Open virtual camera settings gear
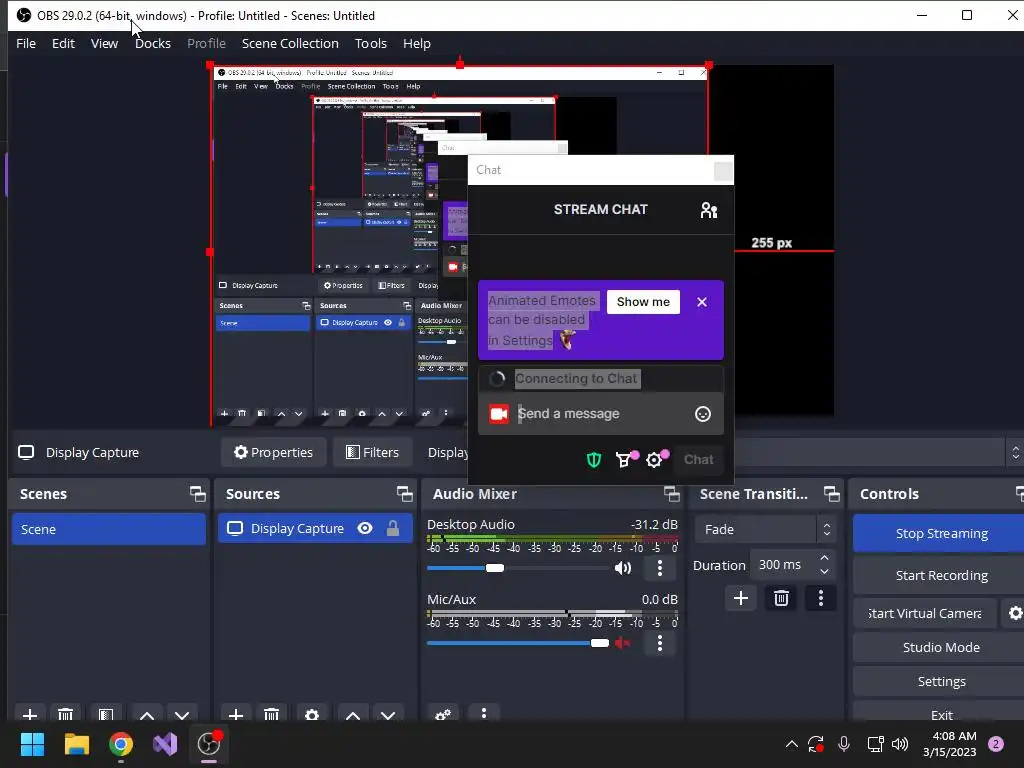This screenshot has height=768, width=1024. tap(1014, 613)
